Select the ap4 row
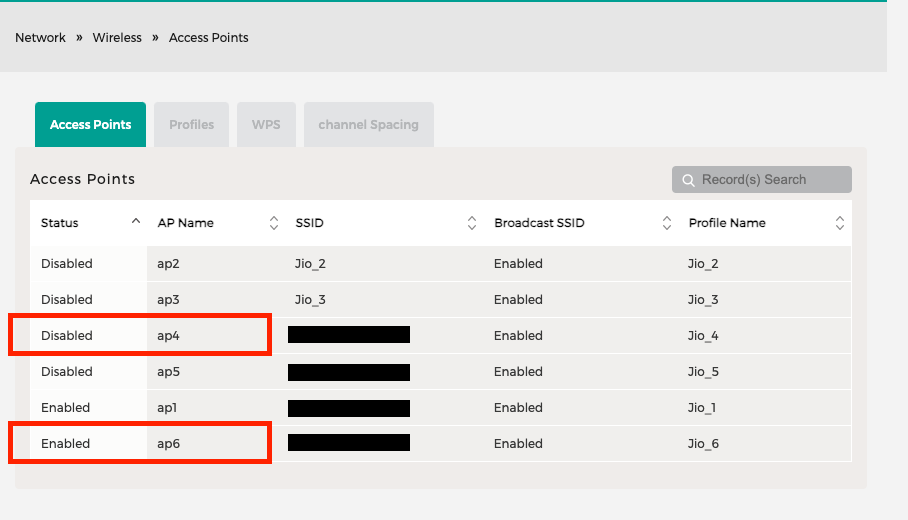Screen dimensions: 908x520 click(x=441, y=335)
